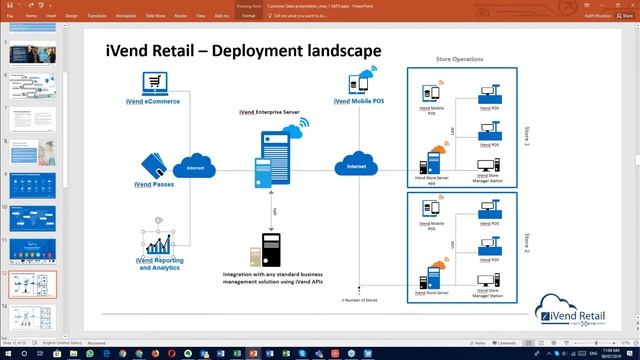Select slide 7 thumbnail
The width and height of the screenshot is (640, 360).
click(x=33, y=119)
